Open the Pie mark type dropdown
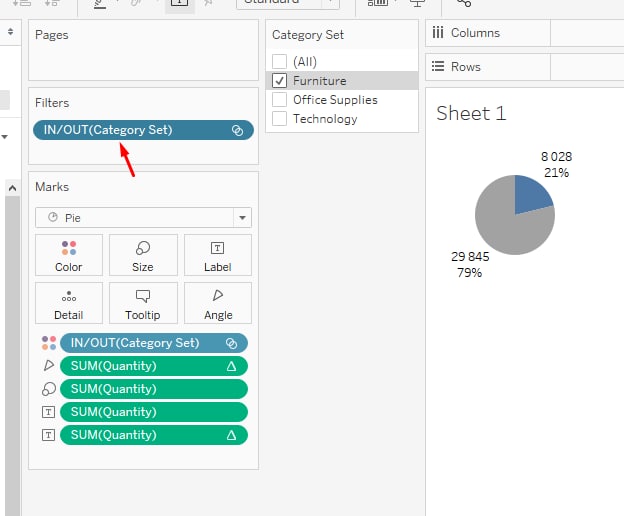 tap(242, 218)
